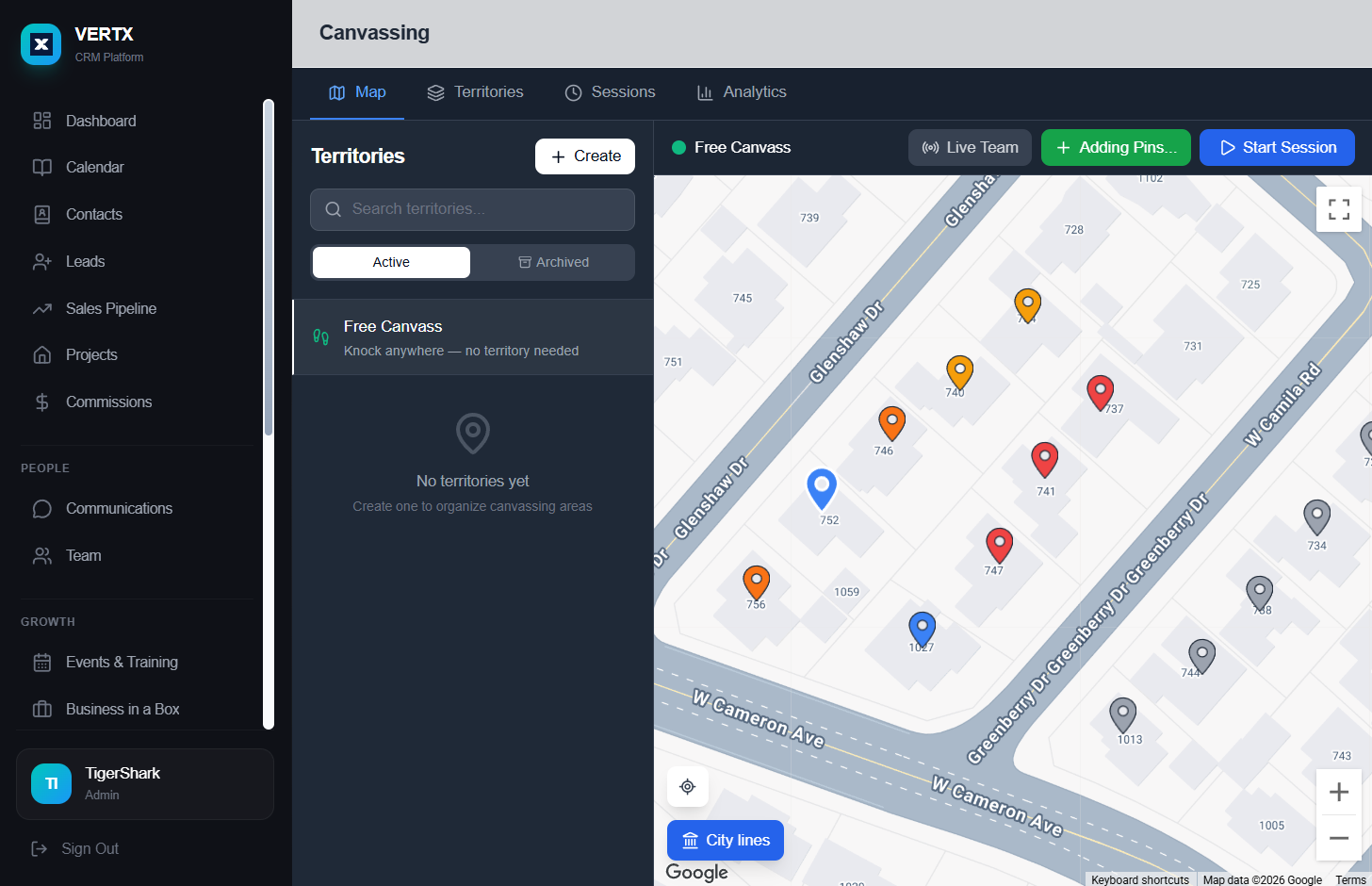Start a canvassing session
This screenshot has width=1372, height=886.
pyautogui.click(x=1277, y=147)
